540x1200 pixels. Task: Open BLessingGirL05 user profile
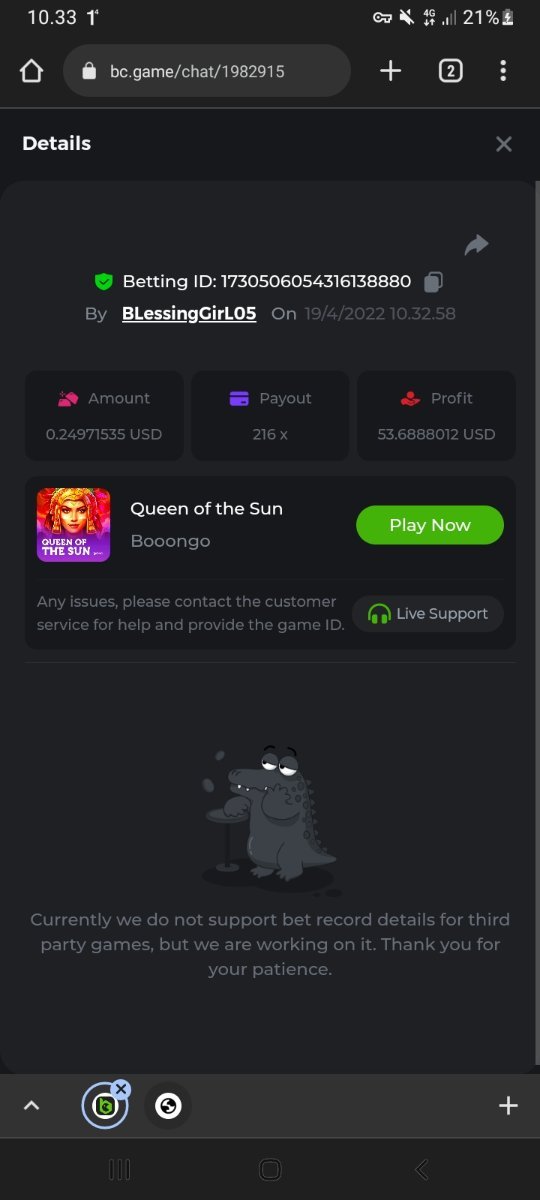point(189,313)
